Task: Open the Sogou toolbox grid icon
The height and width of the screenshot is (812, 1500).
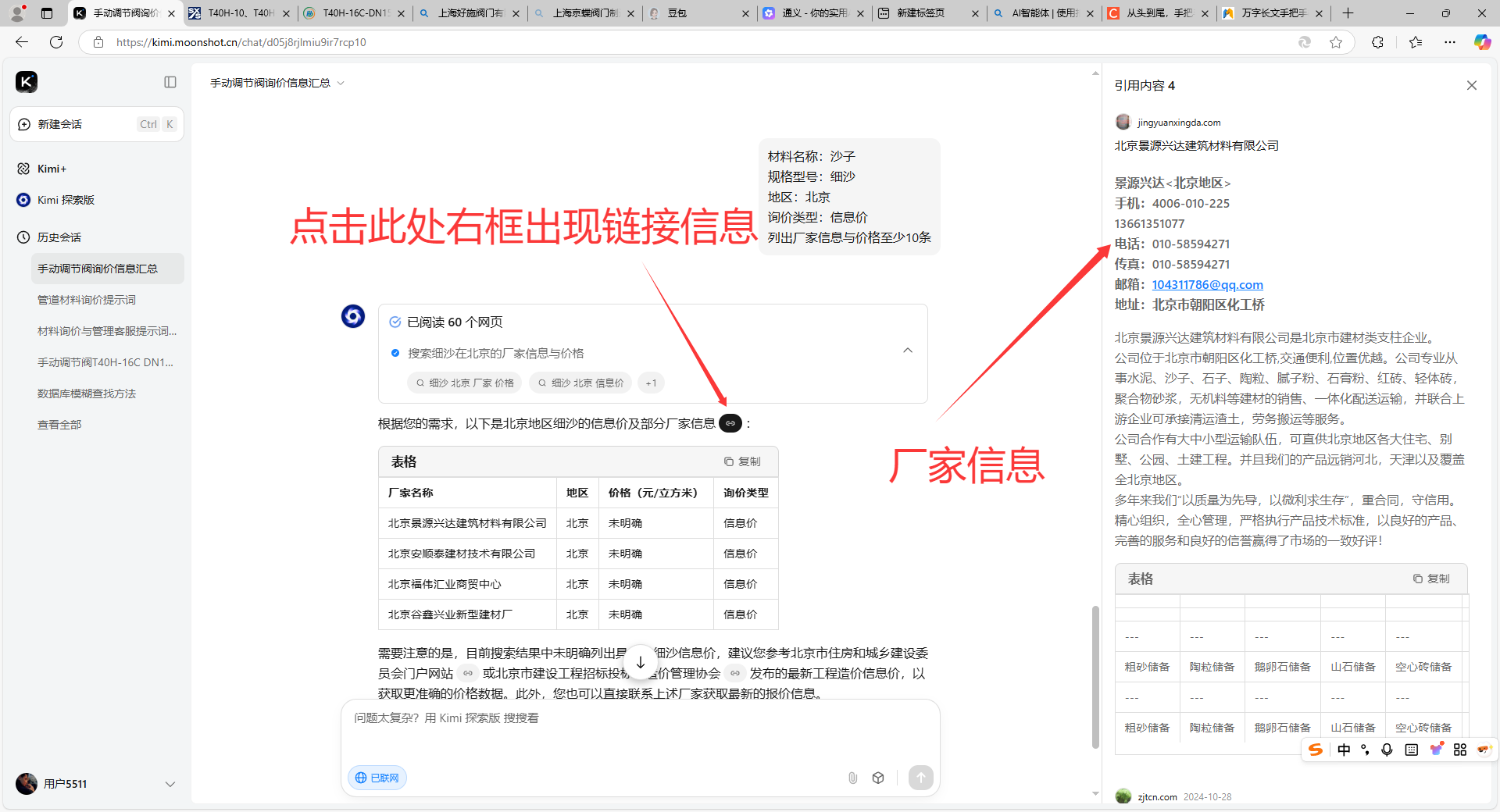Action: point(1460,750)
